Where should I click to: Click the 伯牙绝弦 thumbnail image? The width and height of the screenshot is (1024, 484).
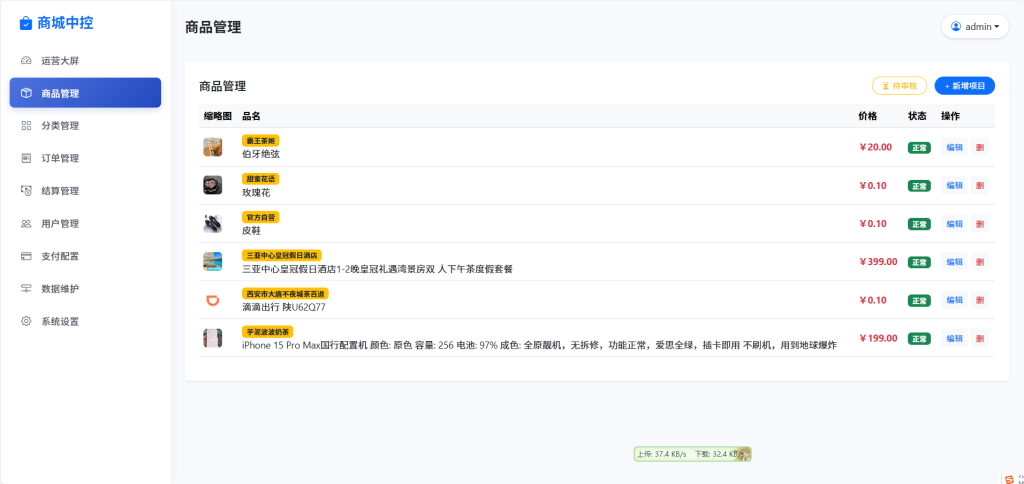(212, 147)
